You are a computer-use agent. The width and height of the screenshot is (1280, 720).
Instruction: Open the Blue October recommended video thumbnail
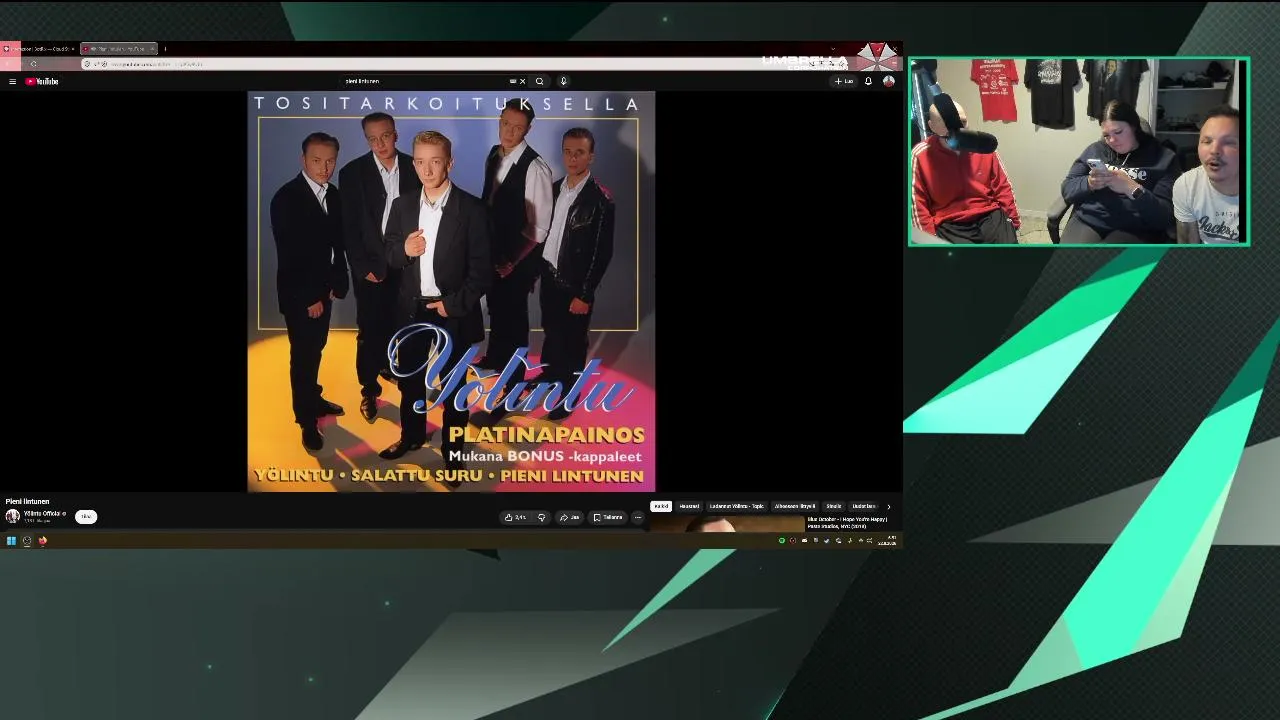tap(727, 524)
